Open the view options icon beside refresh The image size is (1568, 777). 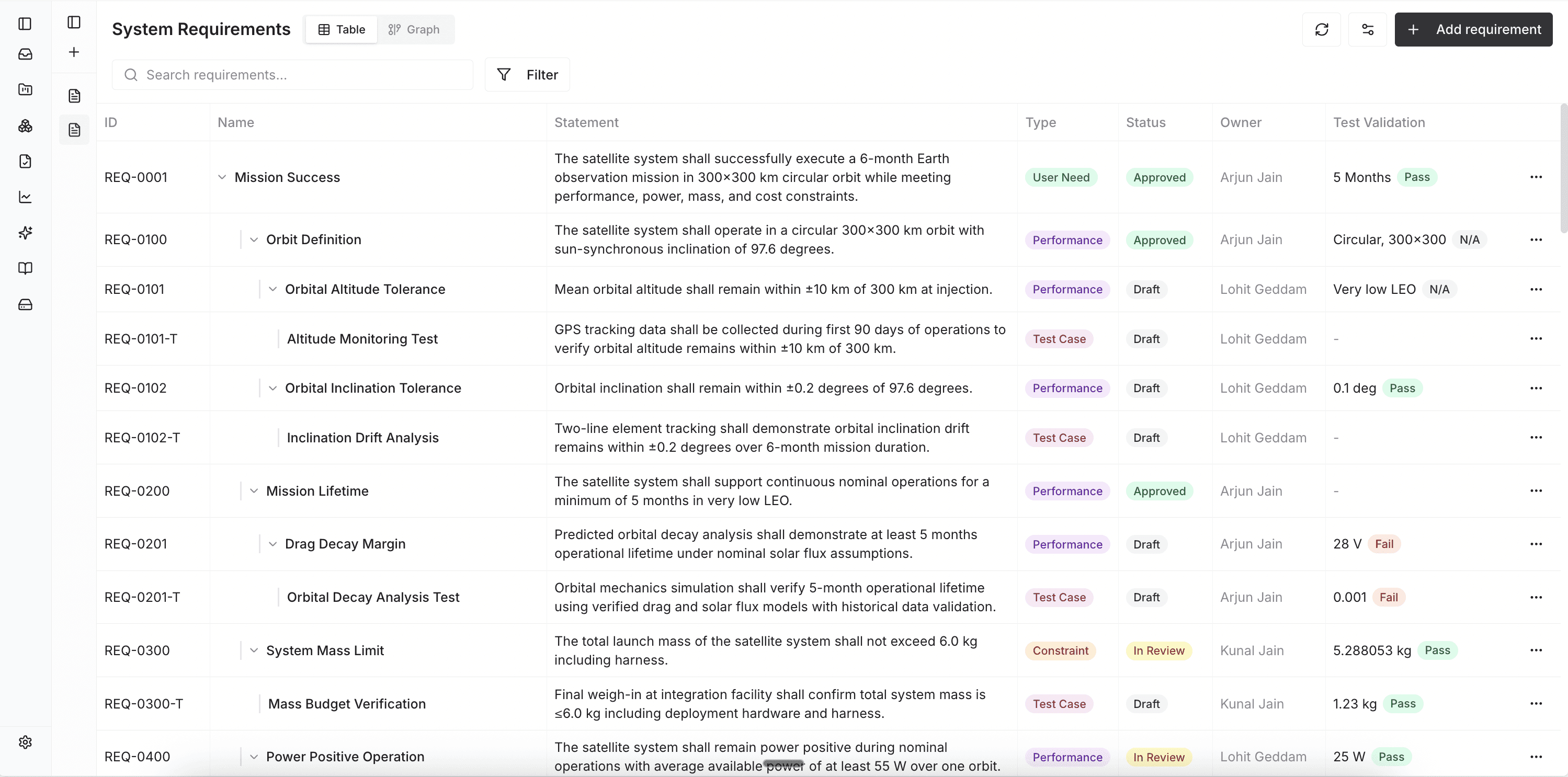click(1368, 29)
